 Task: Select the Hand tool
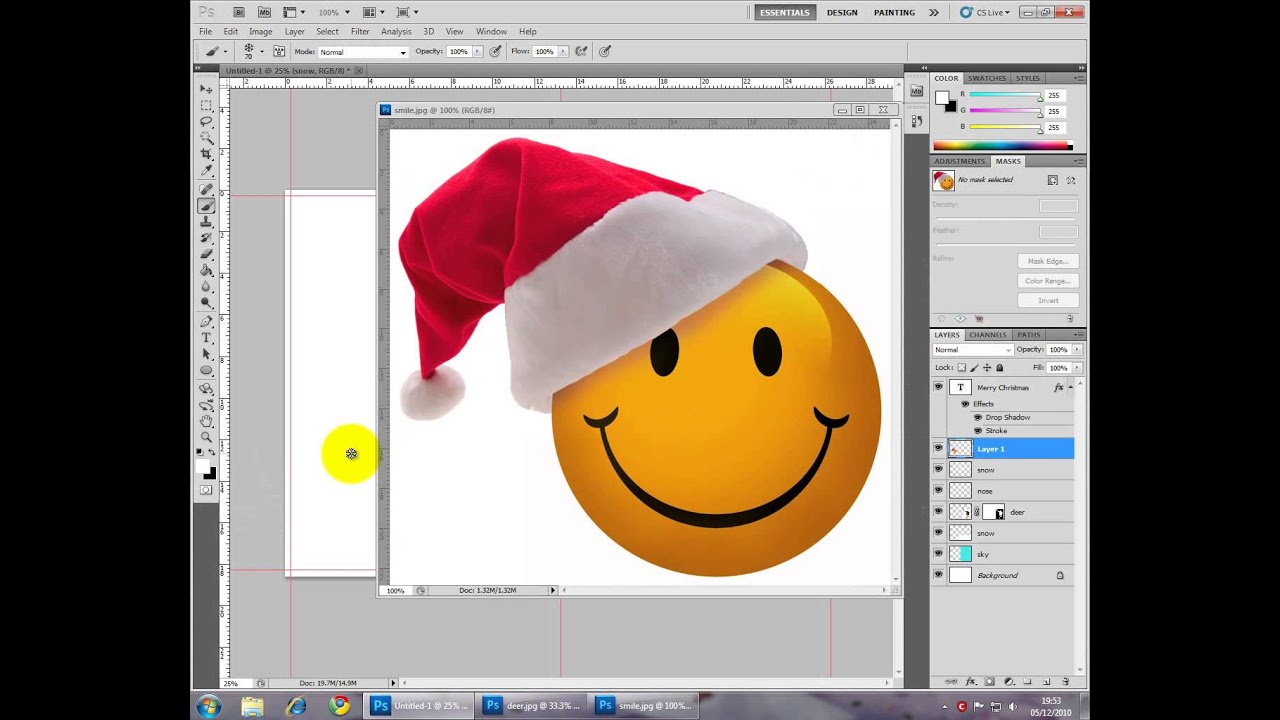point(207,421)
